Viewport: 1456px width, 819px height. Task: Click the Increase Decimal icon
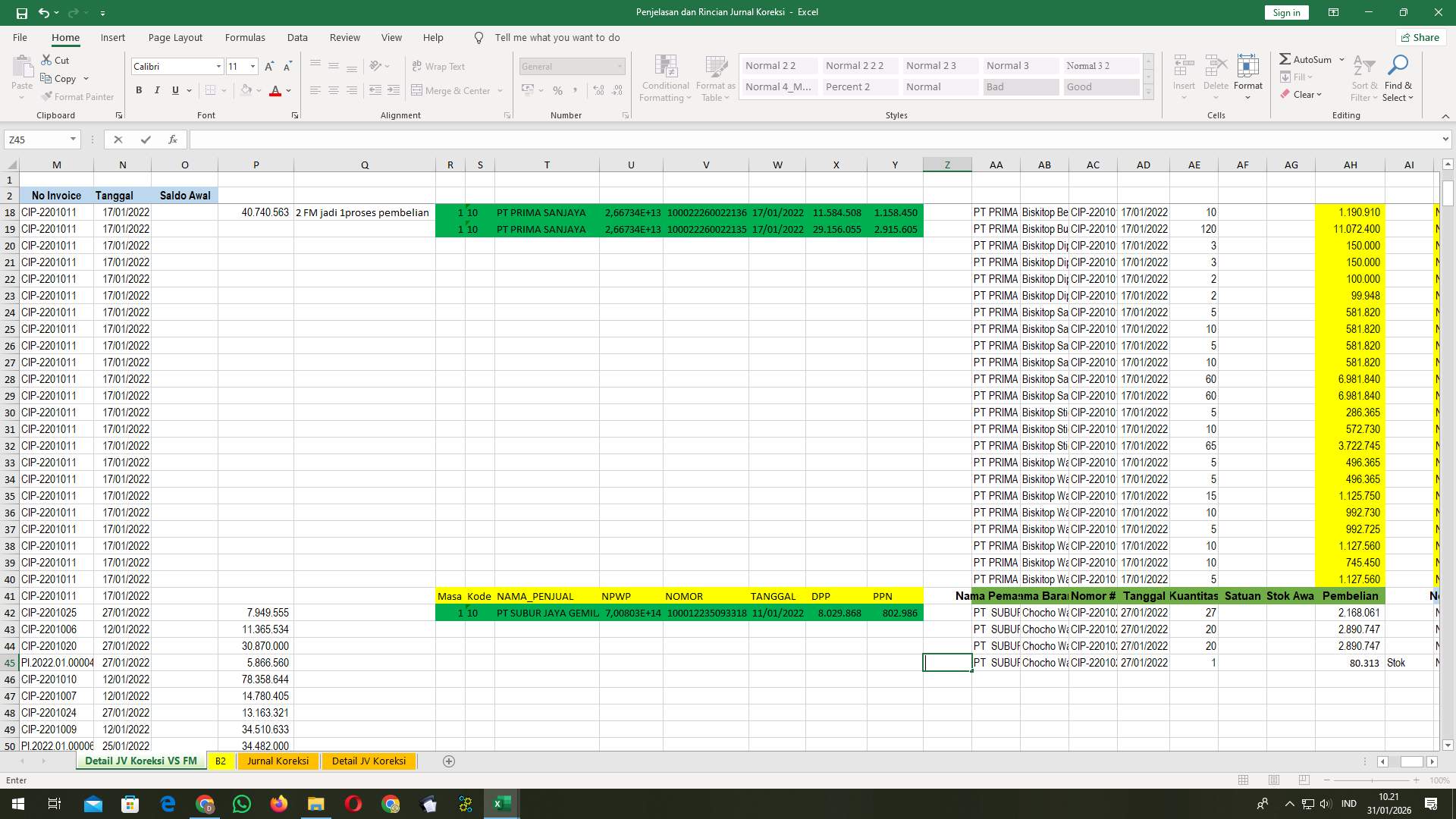[598, 90]
